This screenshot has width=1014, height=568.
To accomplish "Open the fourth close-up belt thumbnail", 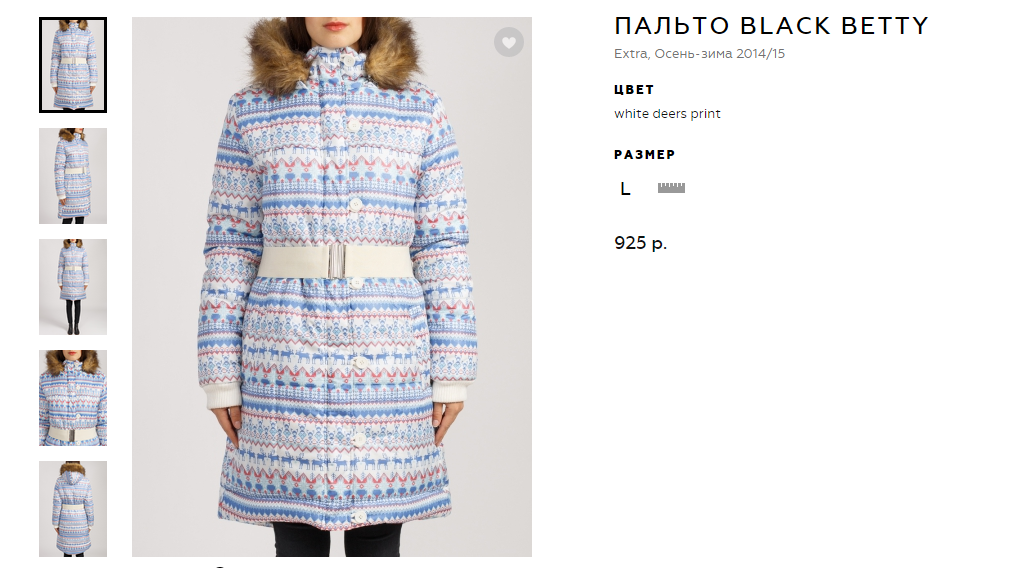I will coord(73,398).
